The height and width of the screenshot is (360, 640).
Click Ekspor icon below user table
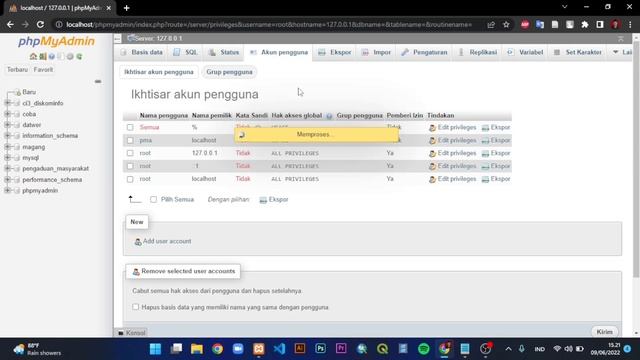[263, 200]
